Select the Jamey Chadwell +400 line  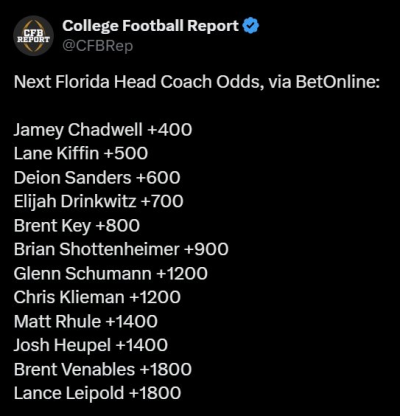pyautogui.click(x=103, y=130)
